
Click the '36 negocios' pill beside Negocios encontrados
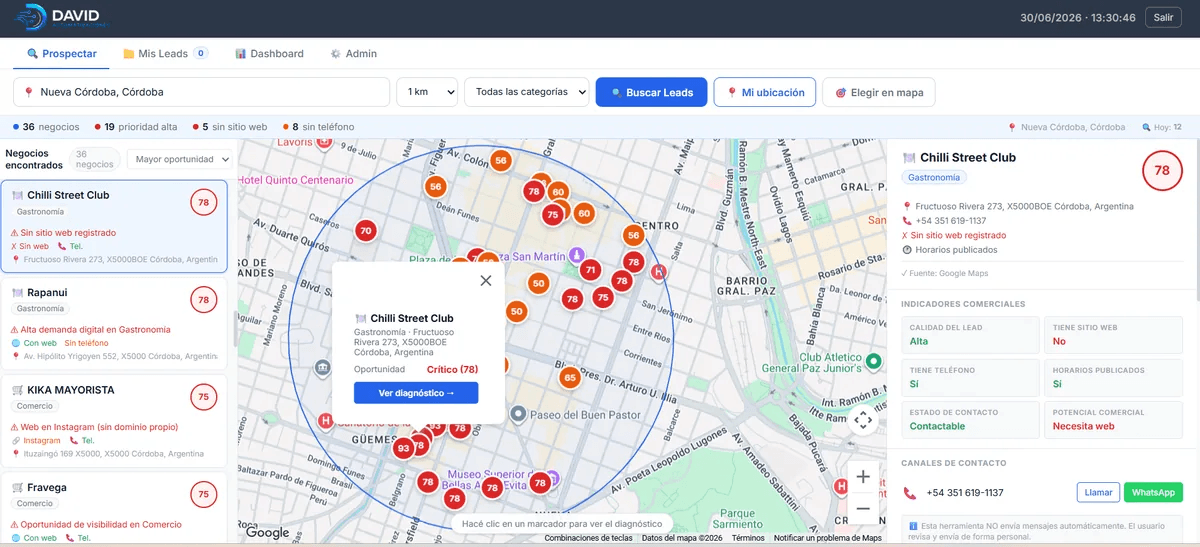coord(95,159)
